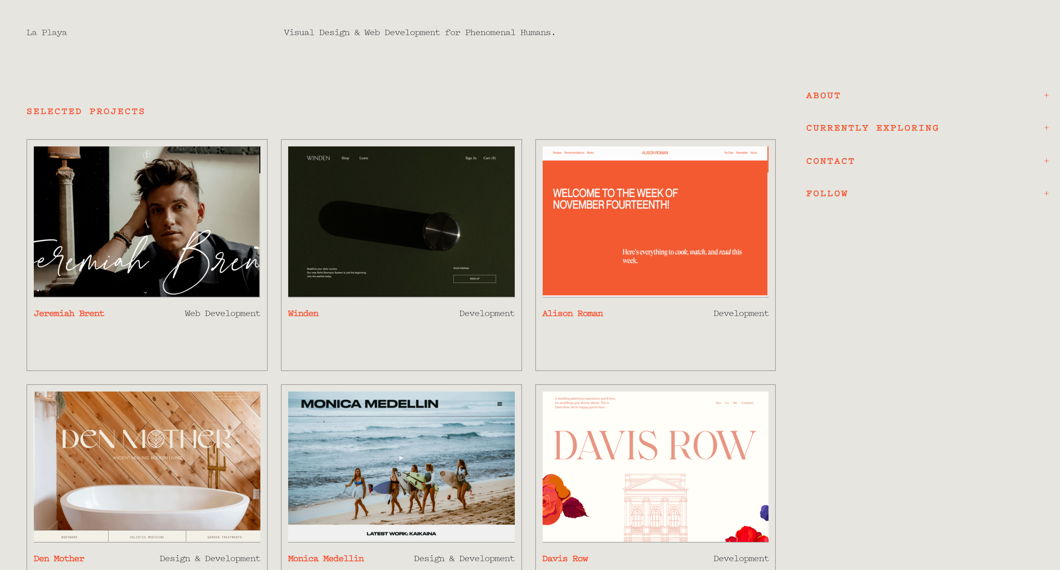This screenshot has width=1060, height=570.
Task: View the orange Alison Roman thumbnail
Action: point(655,221)
